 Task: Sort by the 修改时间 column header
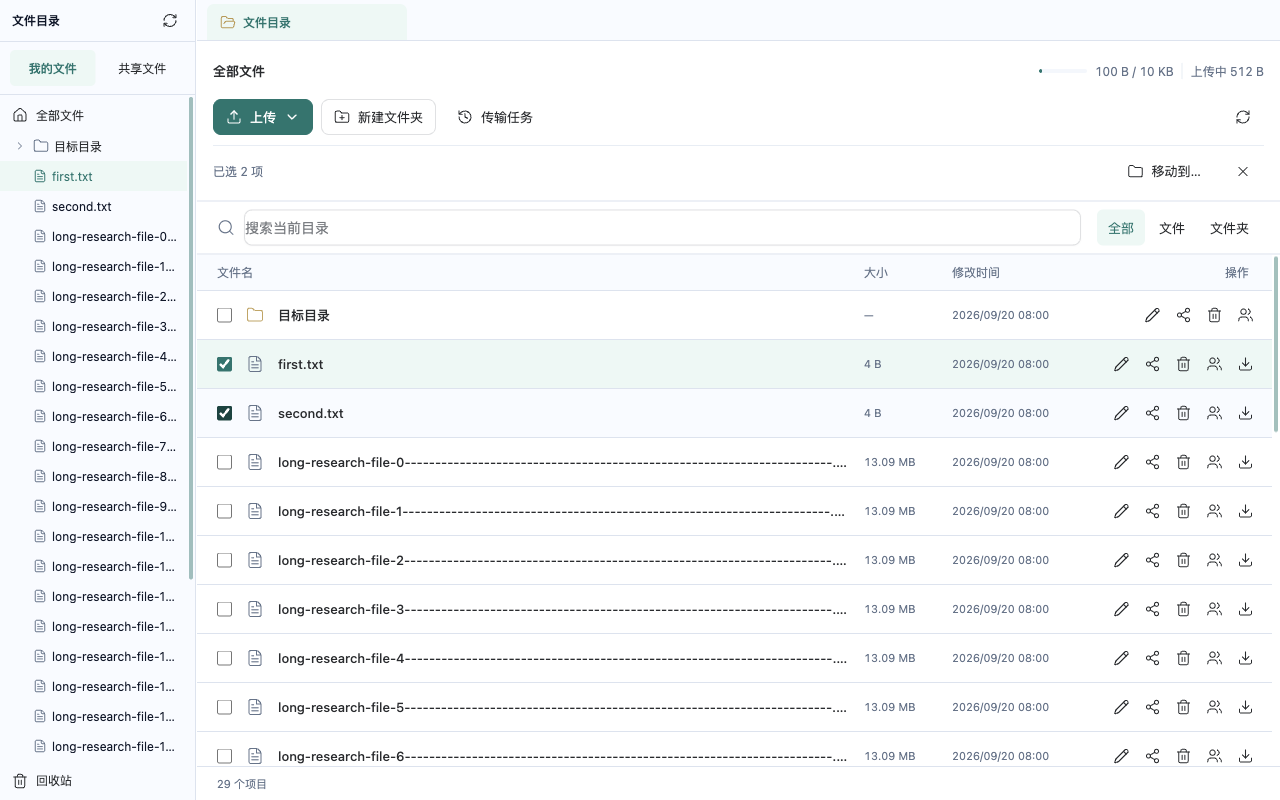[976, 272]
